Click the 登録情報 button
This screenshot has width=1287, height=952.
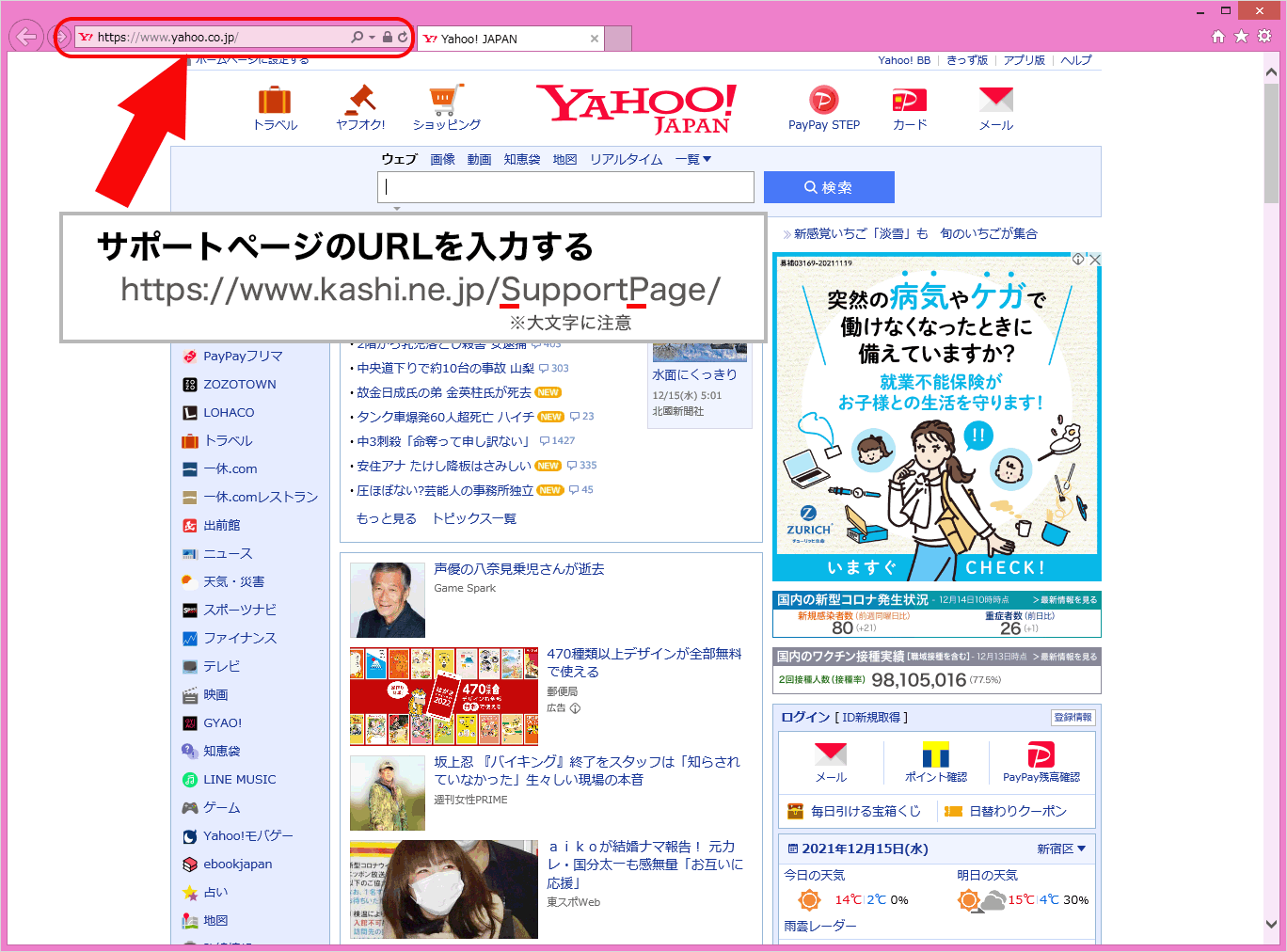(x=1073, y=718)
